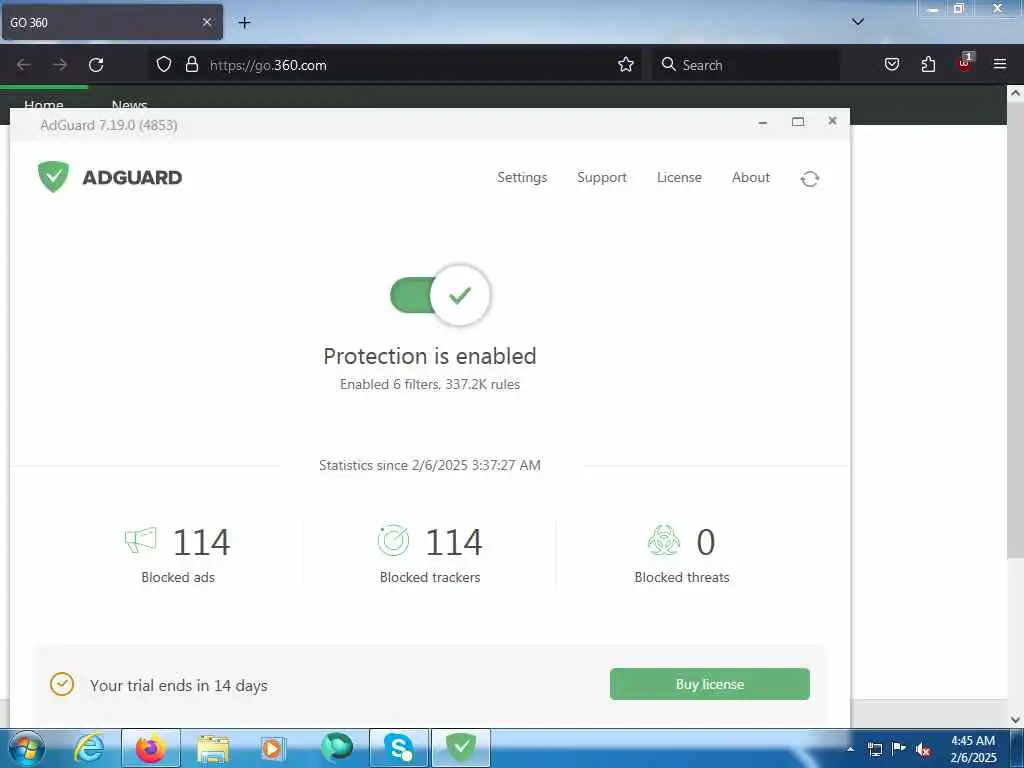The image size is (1024, 768).
Task: Click the Blocked ads megaphone icon
Action: tap(141, 540)
